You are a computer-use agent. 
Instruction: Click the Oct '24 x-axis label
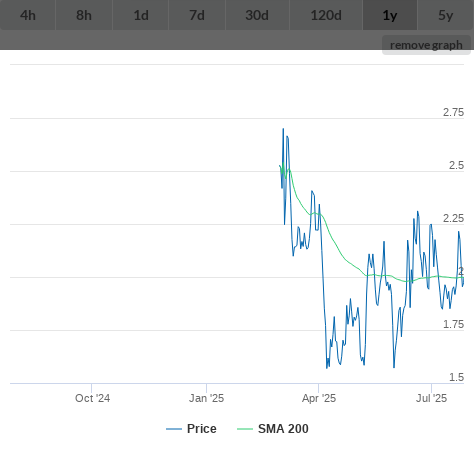coord(92,398)
